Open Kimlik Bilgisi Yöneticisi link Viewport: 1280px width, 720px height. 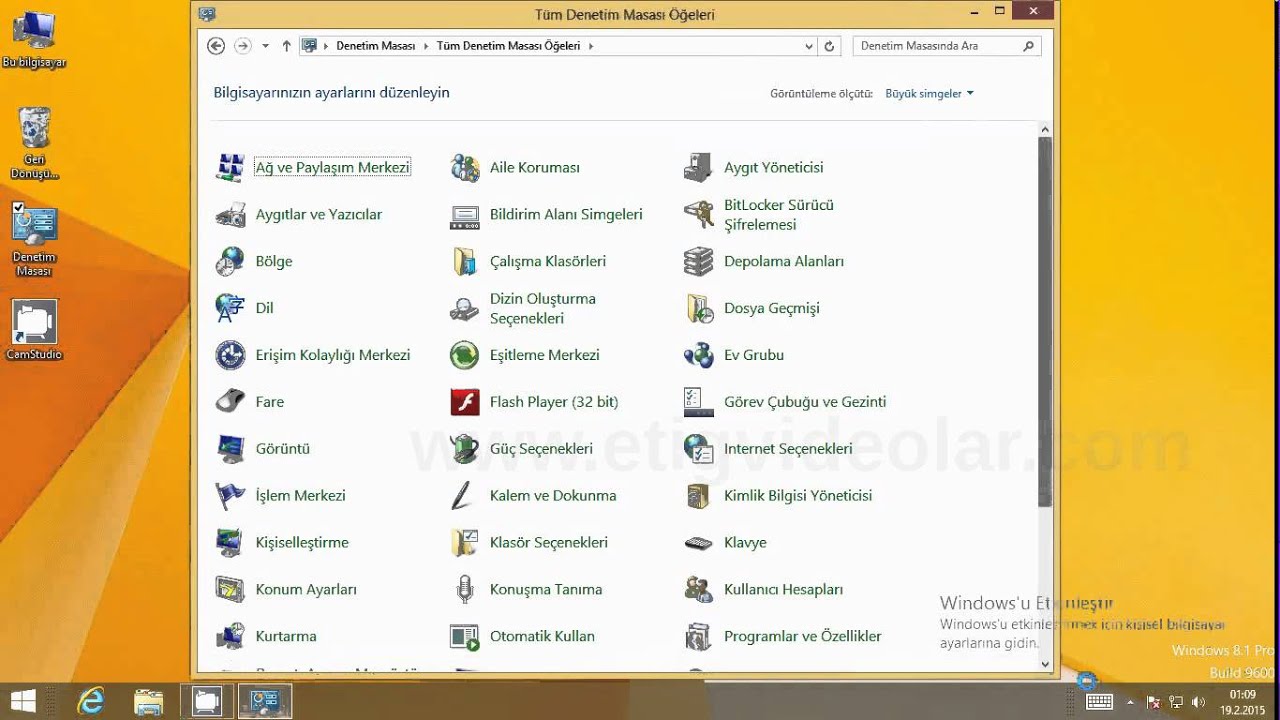(x=798, y=496)
